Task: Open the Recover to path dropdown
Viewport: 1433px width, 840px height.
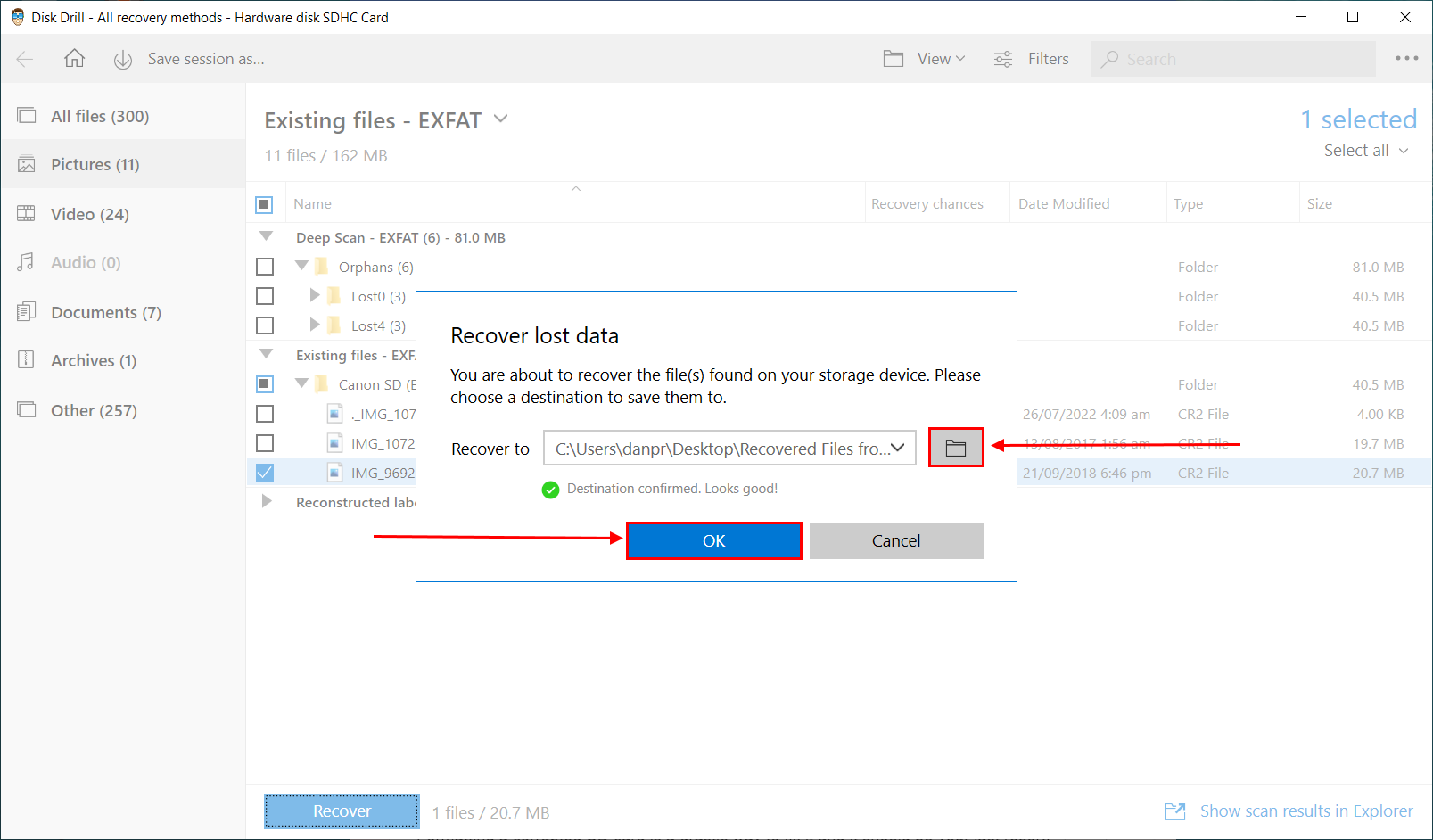Action: (898, 448)
